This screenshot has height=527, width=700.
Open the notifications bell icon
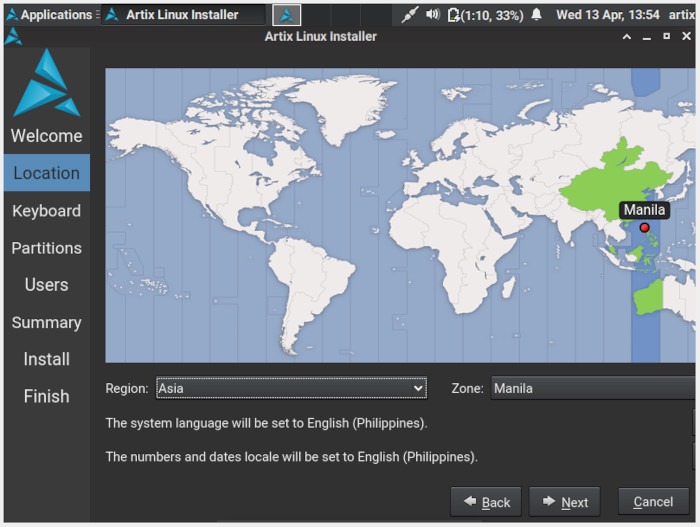click(537, 15)
